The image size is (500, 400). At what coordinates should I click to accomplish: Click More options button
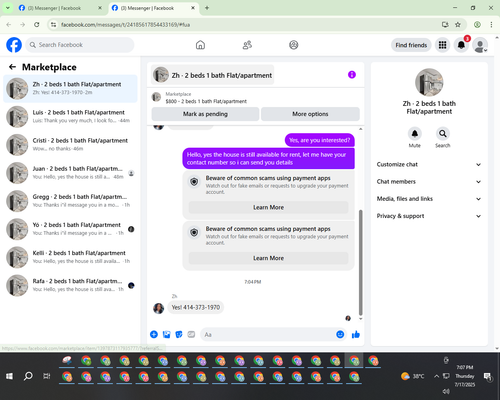(x=310, y=114)
